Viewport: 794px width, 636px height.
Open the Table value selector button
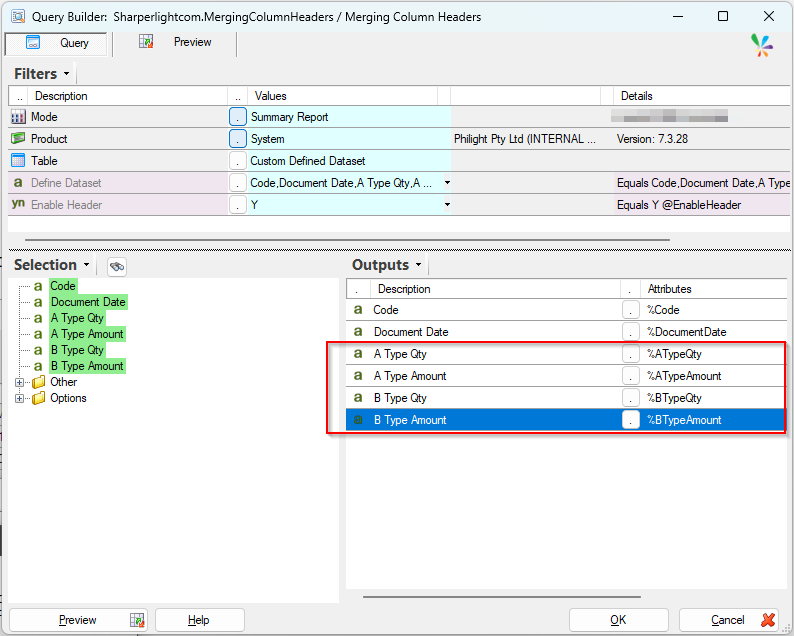pos(237,161)
